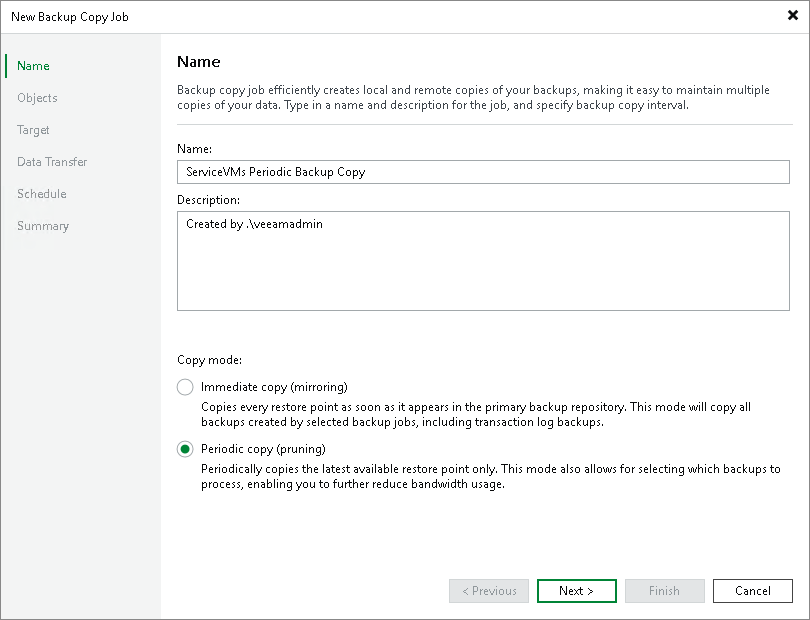Image resolution: width=810 pixels, height=620 pixels.
Task: Go to the Objects step
Action: pos(37,98)
